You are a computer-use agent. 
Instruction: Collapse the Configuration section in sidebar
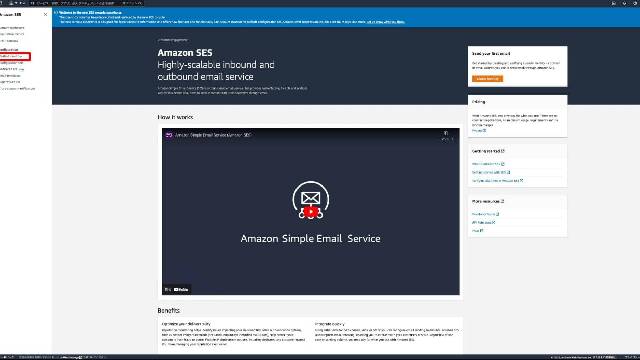tap(9, 49)
